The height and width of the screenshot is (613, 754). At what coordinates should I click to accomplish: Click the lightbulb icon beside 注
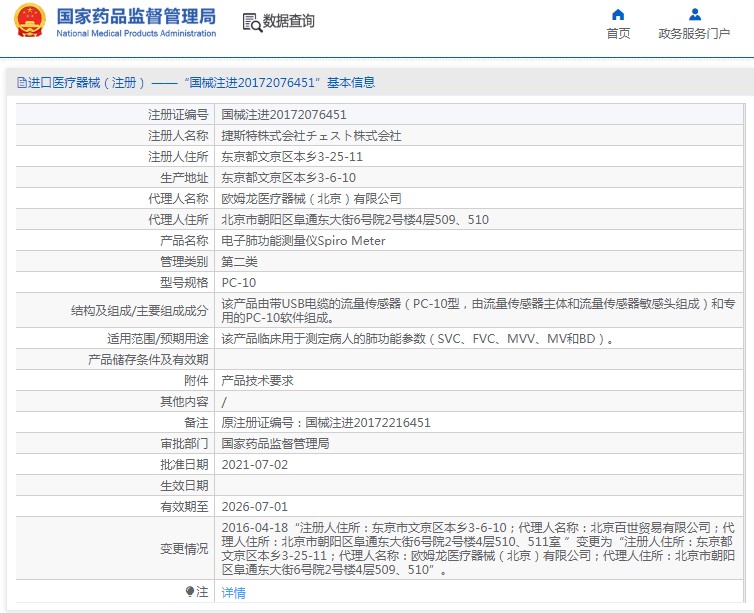pyautogui.click(x=189, y=592)
